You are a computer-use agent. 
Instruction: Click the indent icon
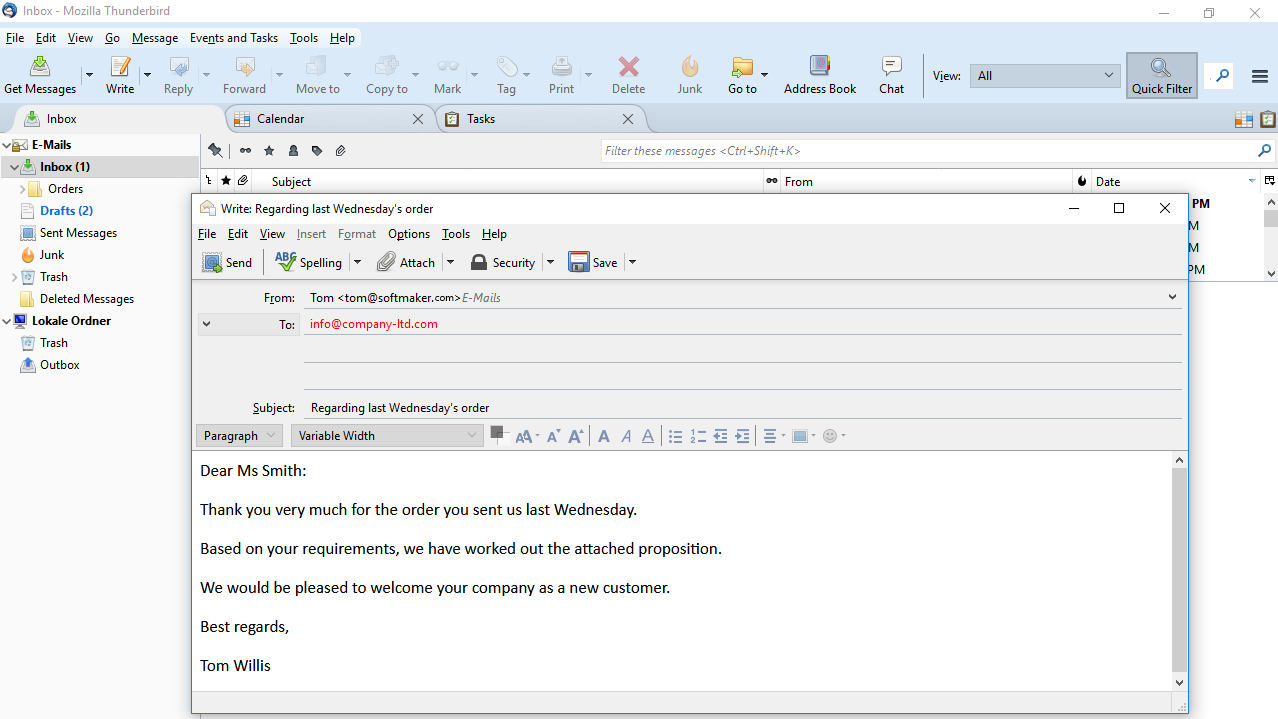742,436
